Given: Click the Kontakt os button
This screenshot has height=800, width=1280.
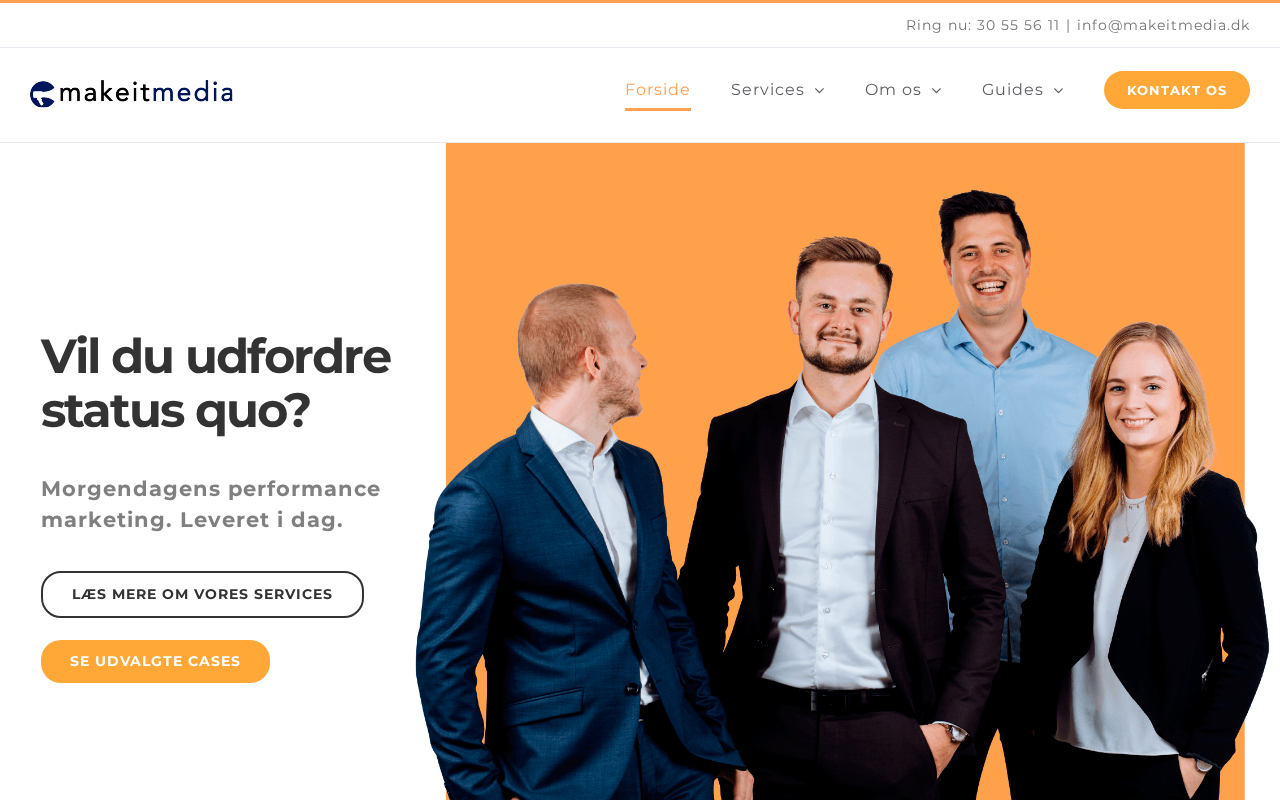Looking at the screenshot, I should pos(1177,90).
